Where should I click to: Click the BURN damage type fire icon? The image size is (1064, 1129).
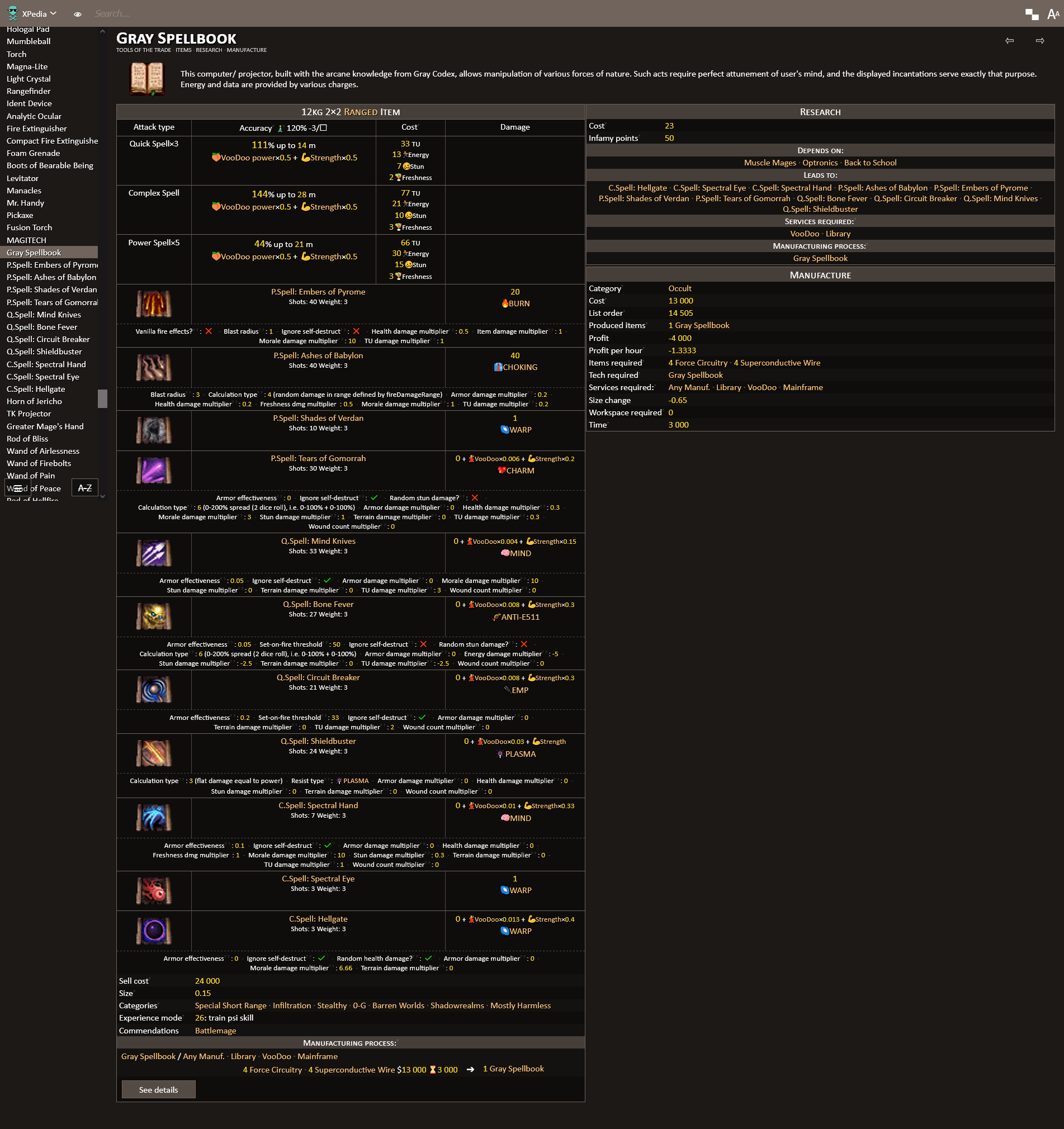pos(504,303)
